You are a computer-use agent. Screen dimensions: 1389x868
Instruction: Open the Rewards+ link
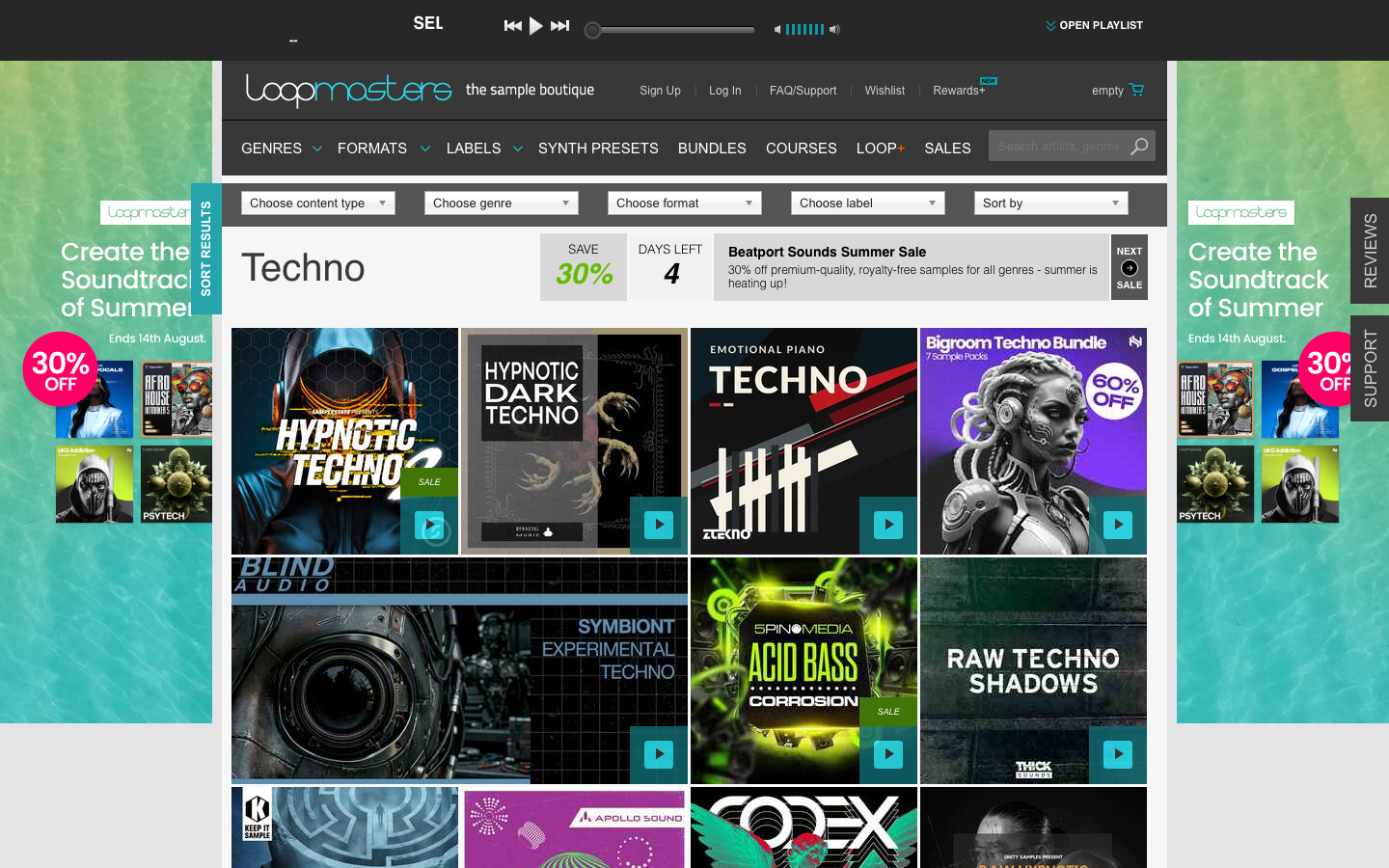tap(959, 91)
